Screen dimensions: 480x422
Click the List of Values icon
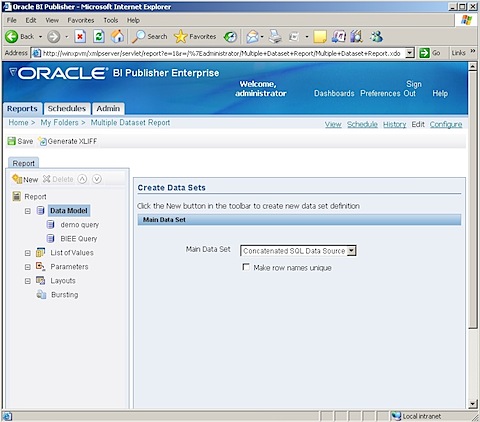click(40, 252)
